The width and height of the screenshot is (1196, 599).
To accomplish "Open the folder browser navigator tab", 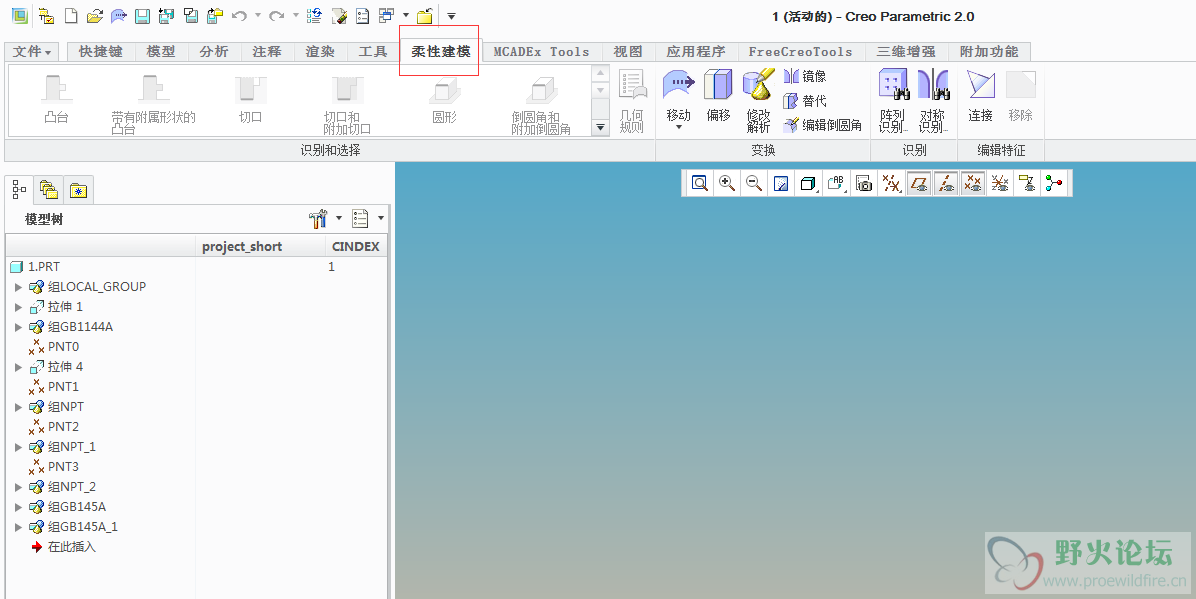I will tap(49, 189).
